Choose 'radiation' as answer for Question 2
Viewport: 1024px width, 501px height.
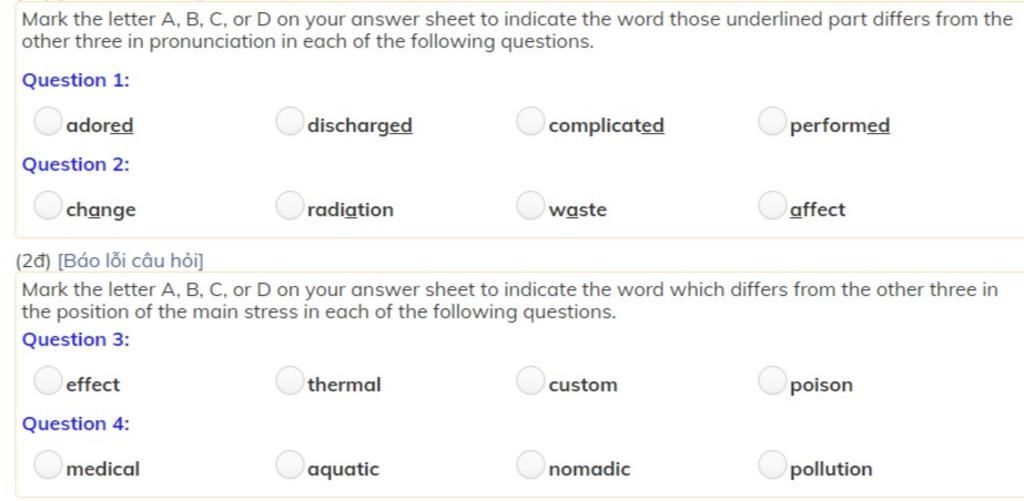pyautogui.click(x=289, y=206)
